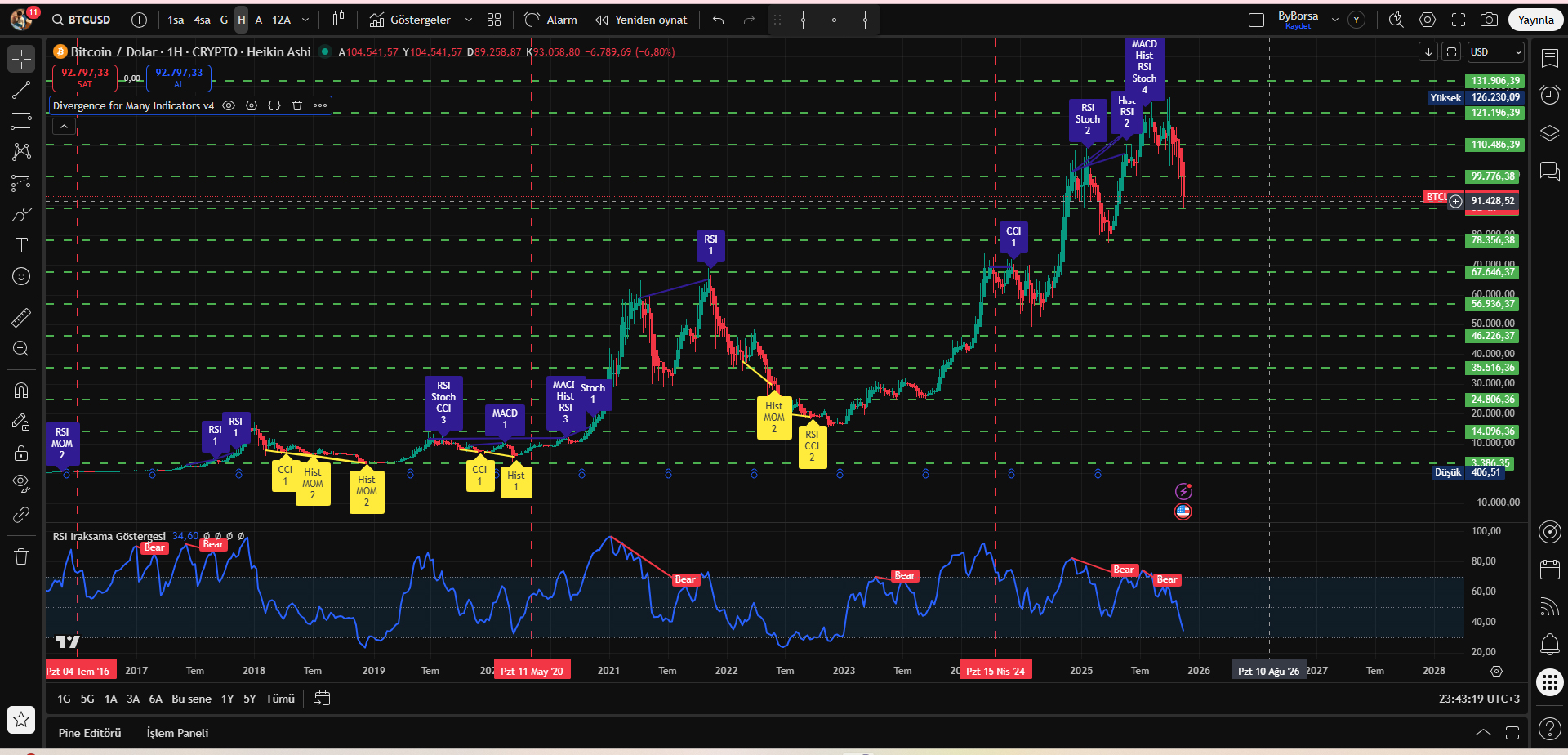Viewport: 1568px width, 755px height.
Task: Toggle magnet mode in left toolbar
Action: (21, 390)
